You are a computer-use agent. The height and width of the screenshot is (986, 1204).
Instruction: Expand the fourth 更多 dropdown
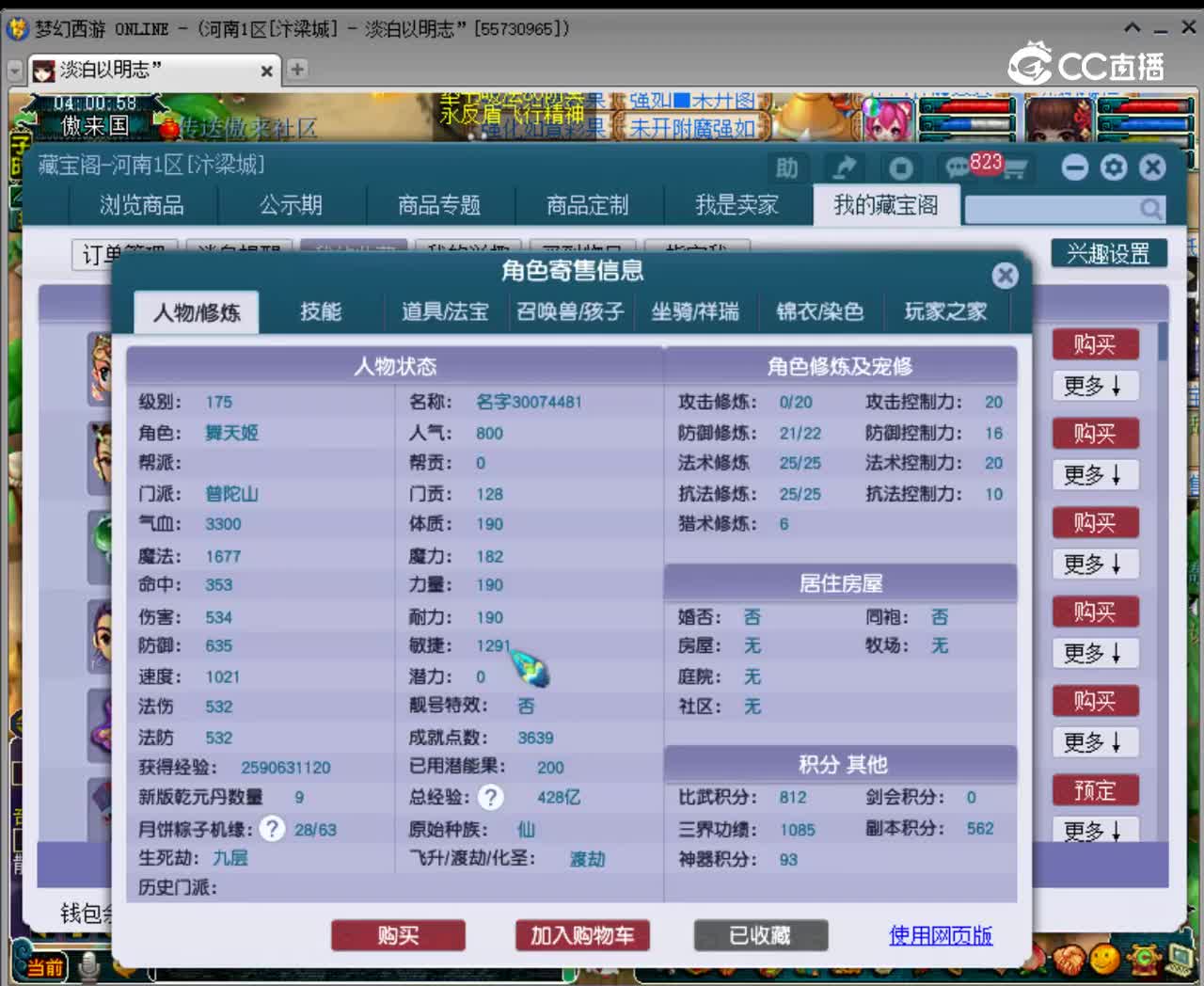1095,653
